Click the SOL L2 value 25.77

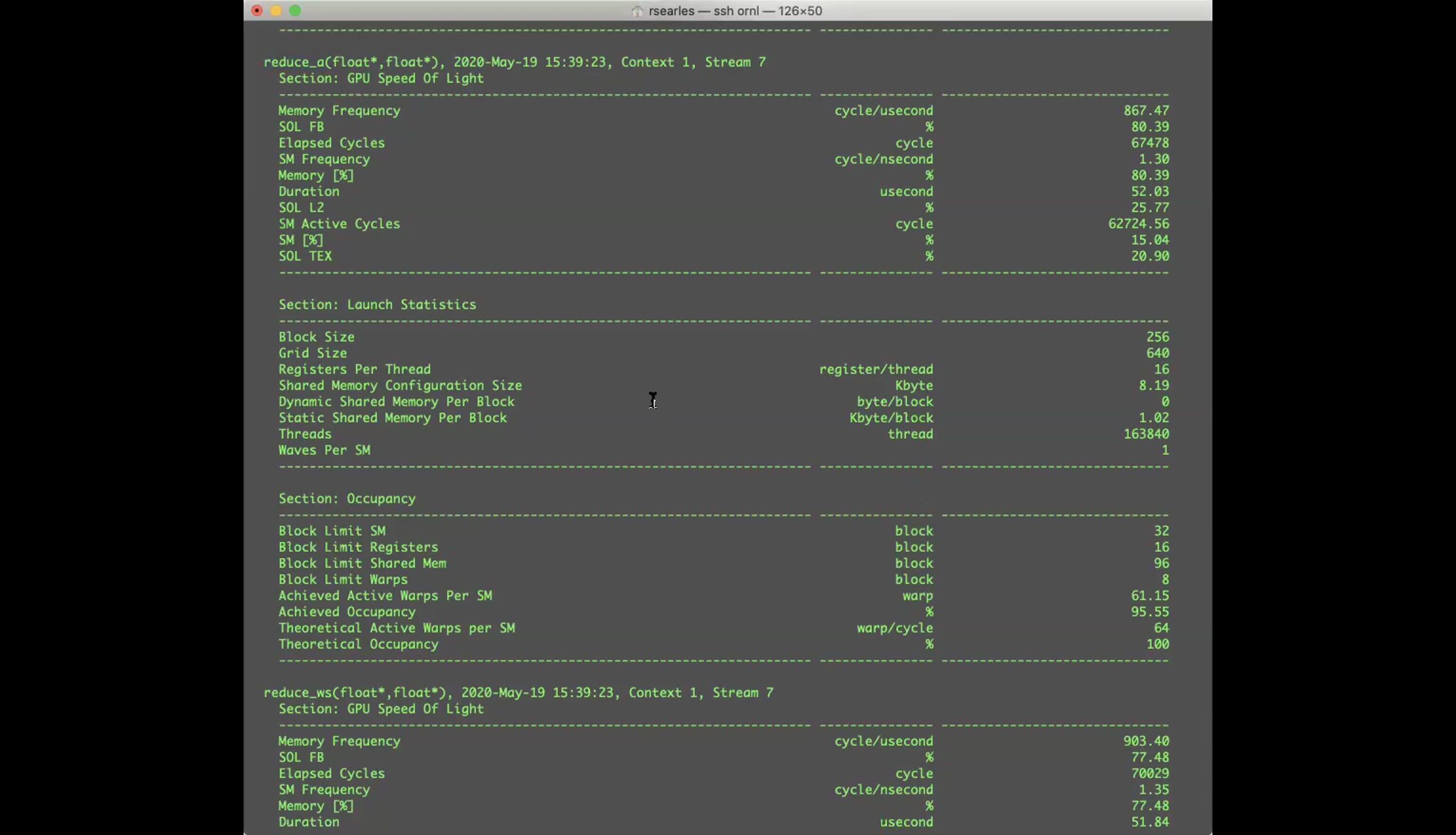pos(1150,208)
